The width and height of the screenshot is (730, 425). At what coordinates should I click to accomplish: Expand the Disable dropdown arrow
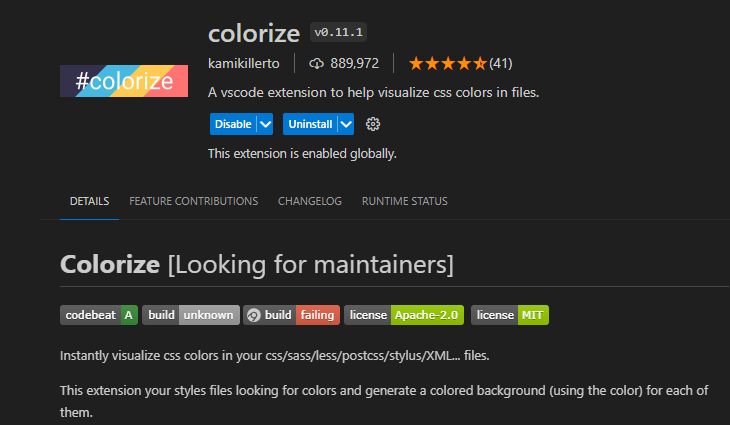coord(265,124)
